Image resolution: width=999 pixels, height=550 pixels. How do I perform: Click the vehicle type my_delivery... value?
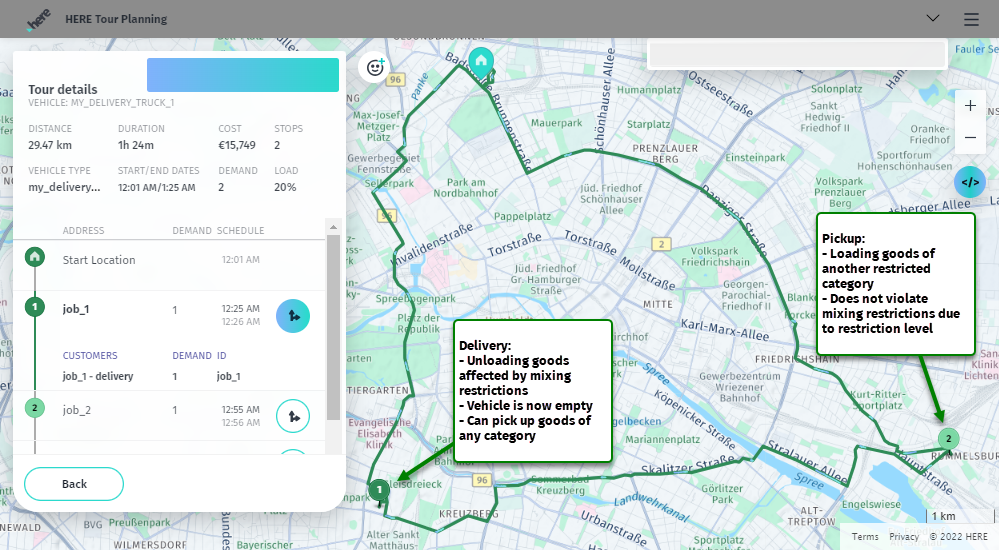pyautogui.click(x=64, y=187)
